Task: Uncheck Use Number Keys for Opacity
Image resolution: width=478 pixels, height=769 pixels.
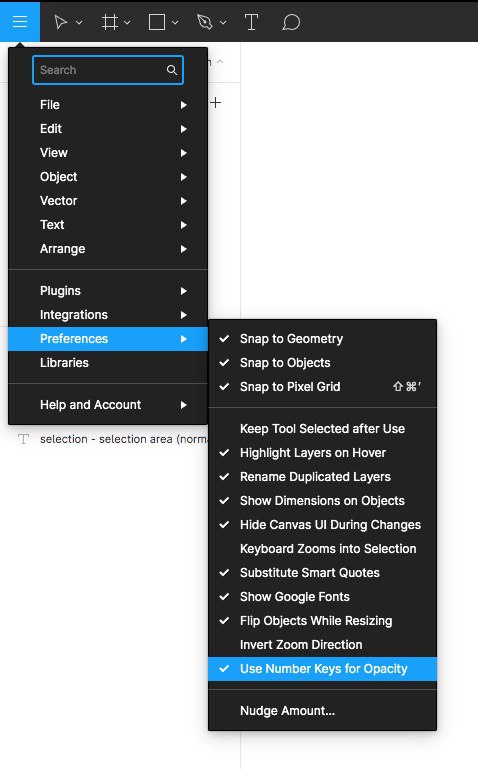Action: coord(323,669)
